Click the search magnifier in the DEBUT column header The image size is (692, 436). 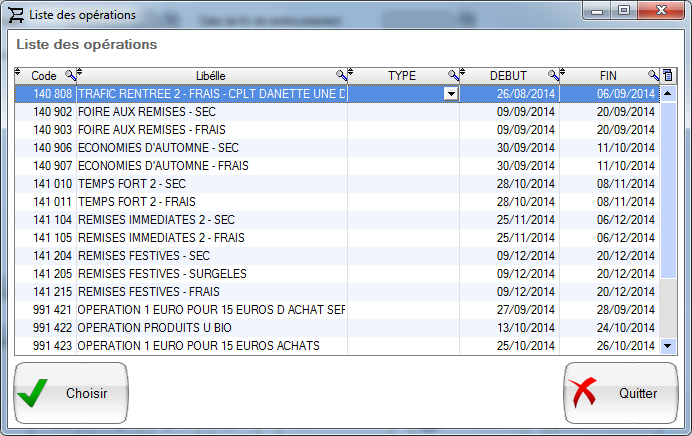pos(553,76)
